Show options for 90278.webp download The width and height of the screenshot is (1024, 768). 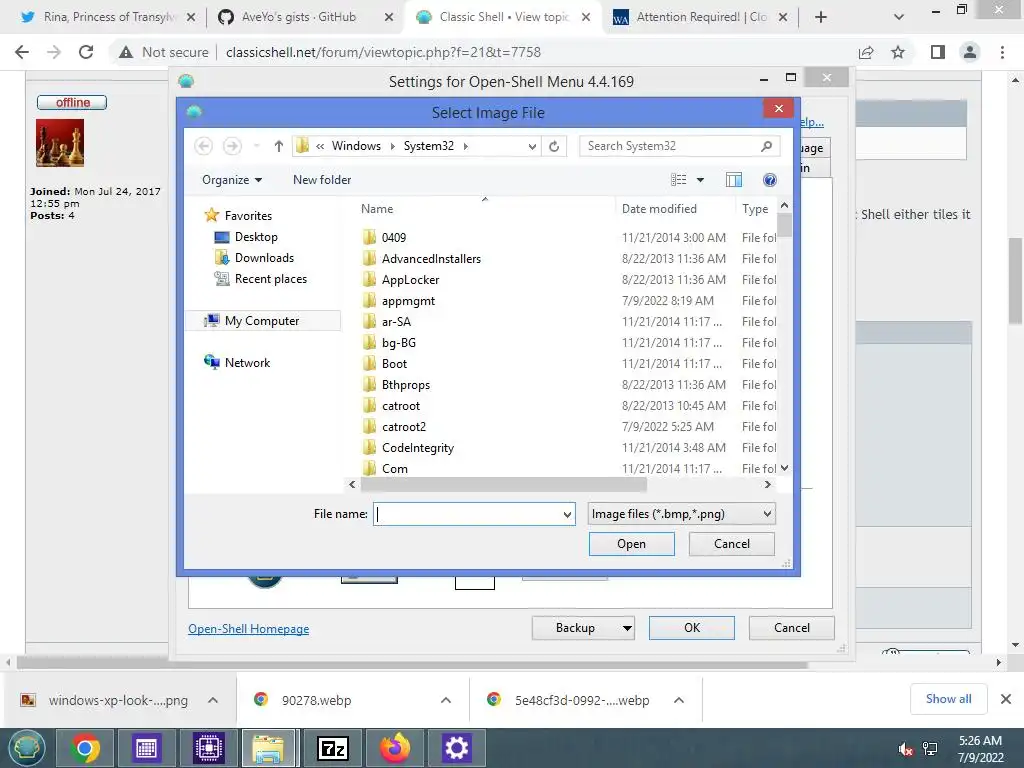446,700
